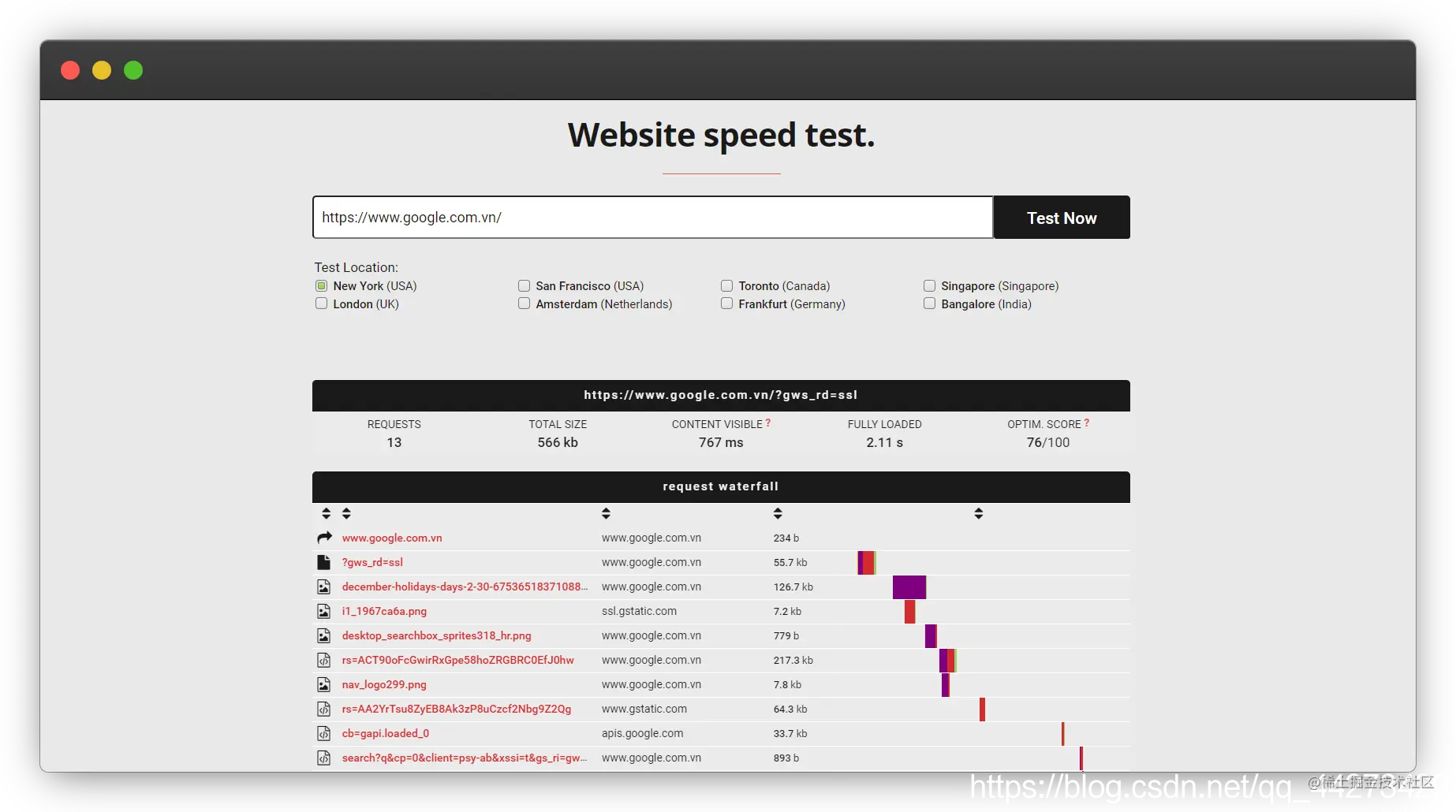
Task: Sort waterfall by timeline column arrows
Action: point(978,513)
